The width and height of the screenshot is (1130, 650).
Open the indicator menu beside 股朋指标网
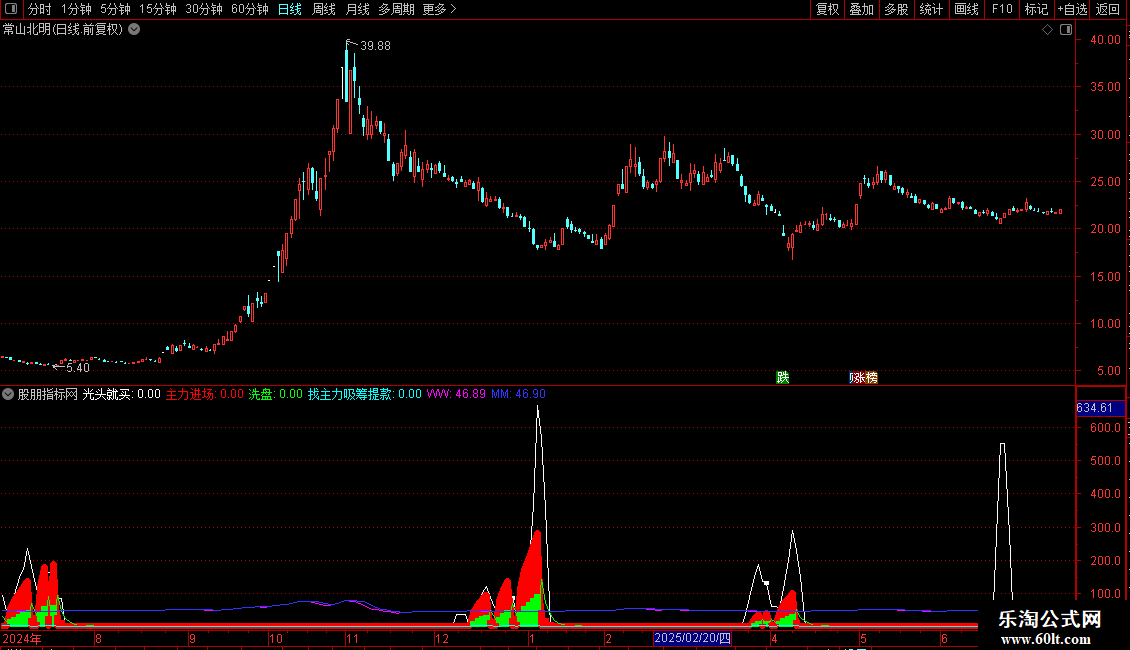tap(8, 394)
